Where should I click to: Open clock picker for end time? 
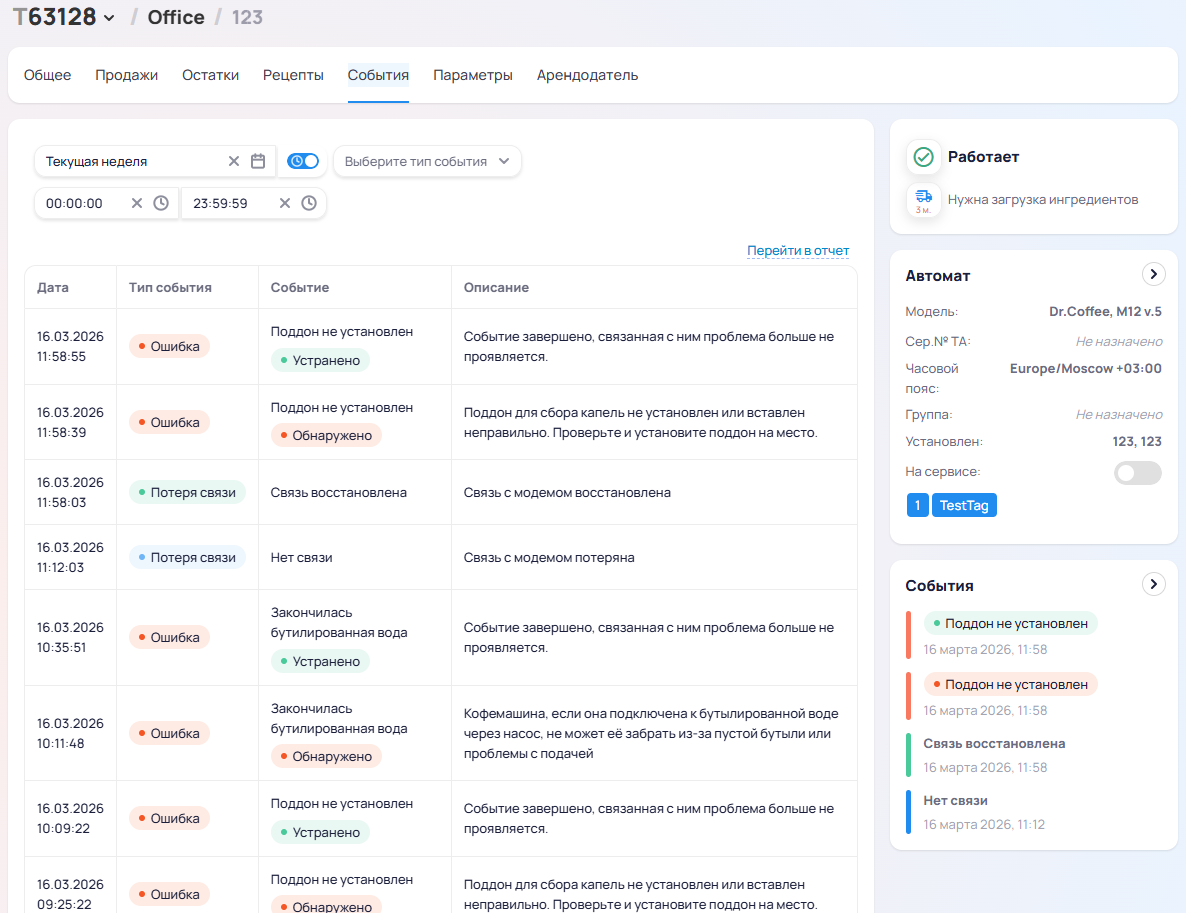click(309, 203)
